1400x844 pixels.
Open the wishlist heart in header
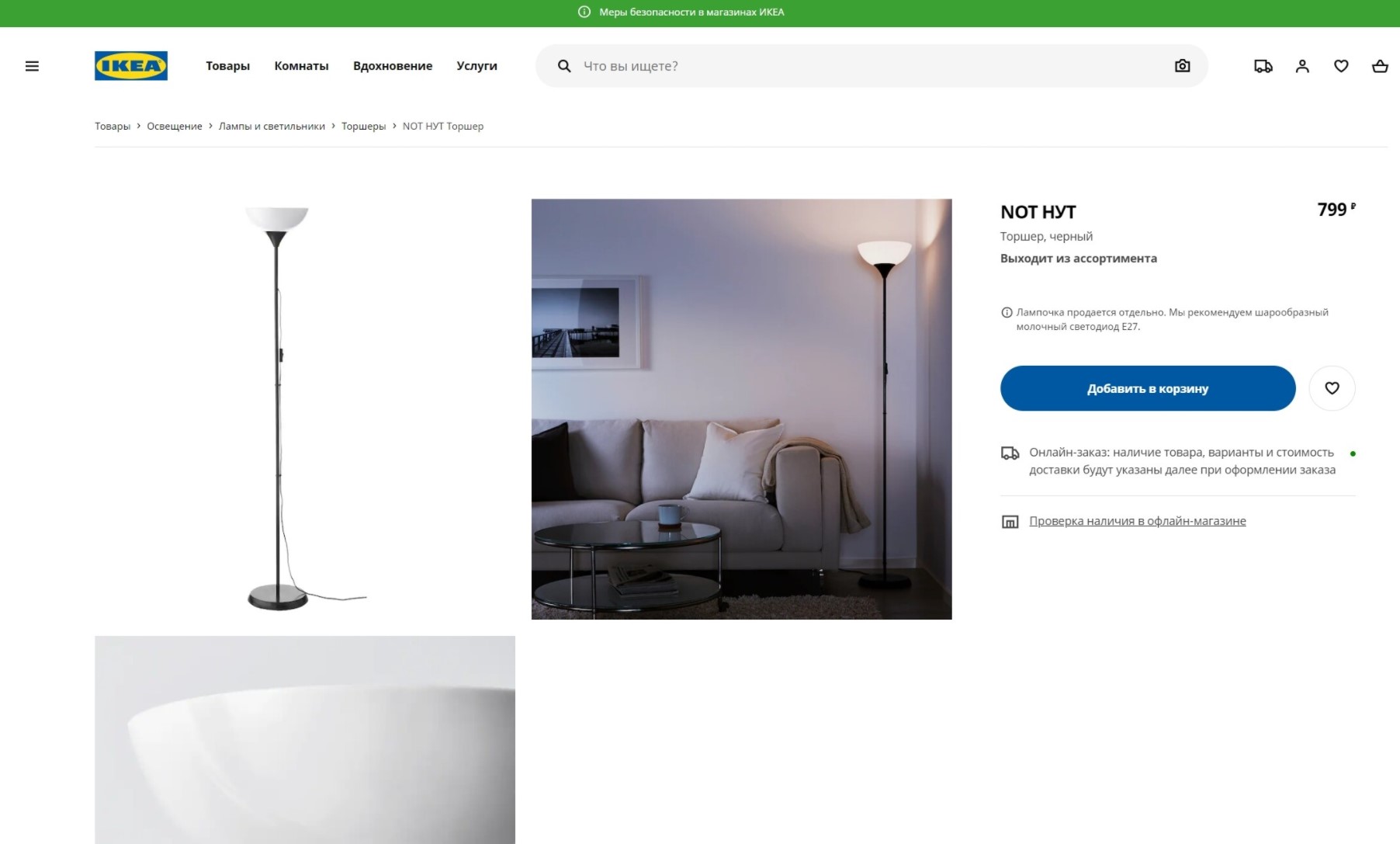[1341, 66]
